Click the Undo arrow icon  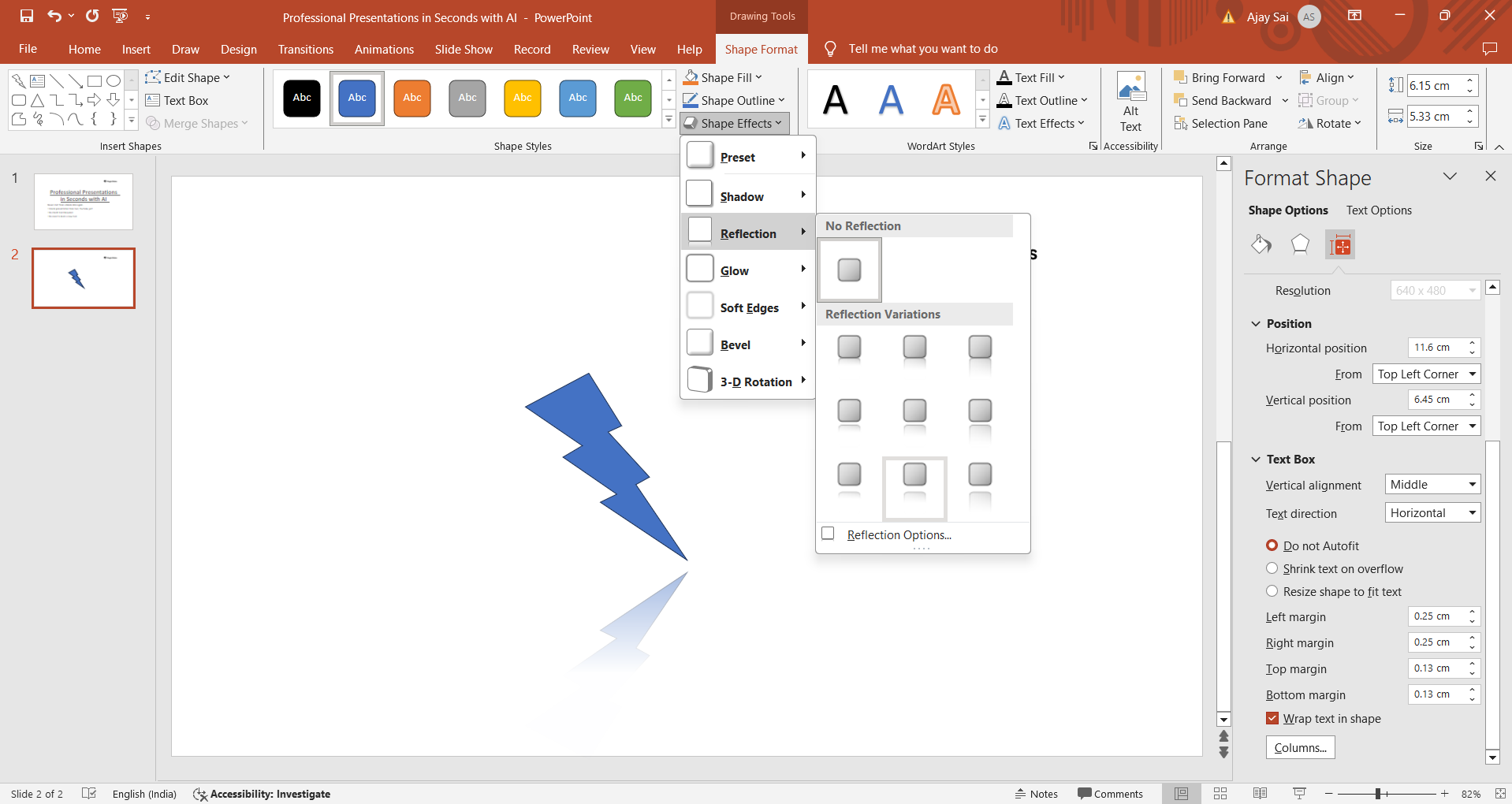coord(54,16)
